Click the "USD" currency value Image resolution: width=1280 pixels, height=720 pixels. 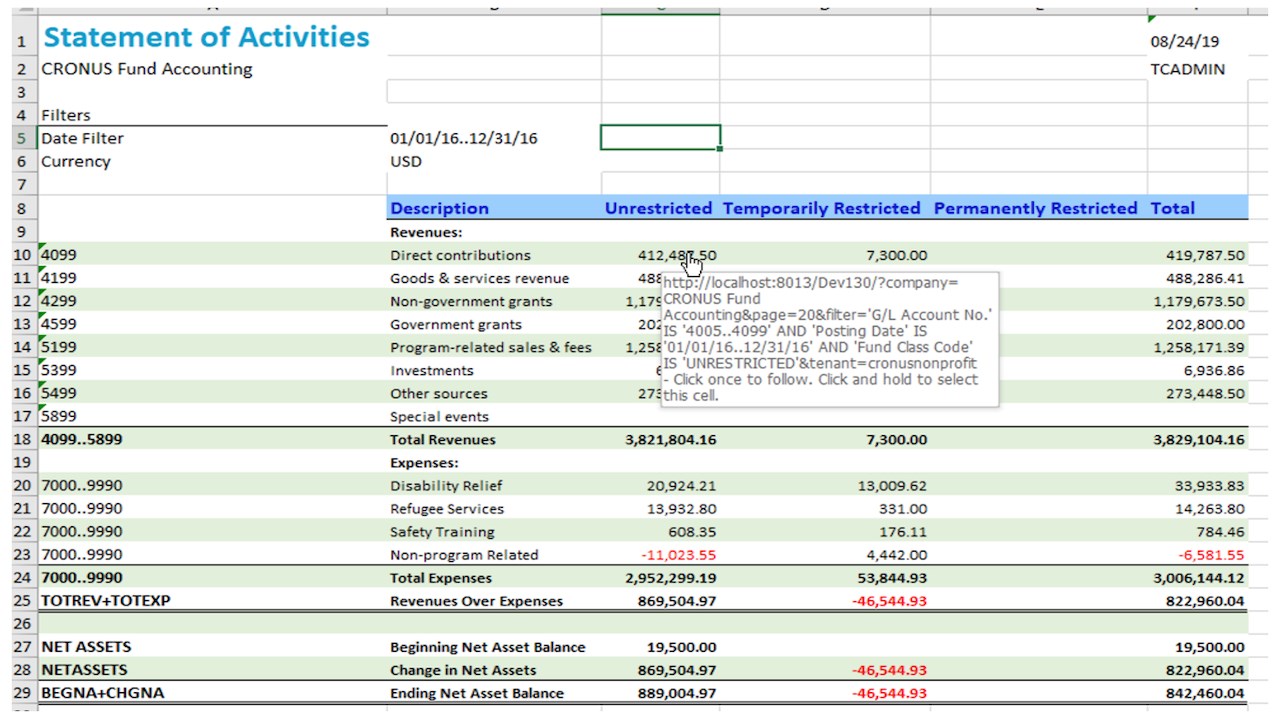(x=406, y=161)
